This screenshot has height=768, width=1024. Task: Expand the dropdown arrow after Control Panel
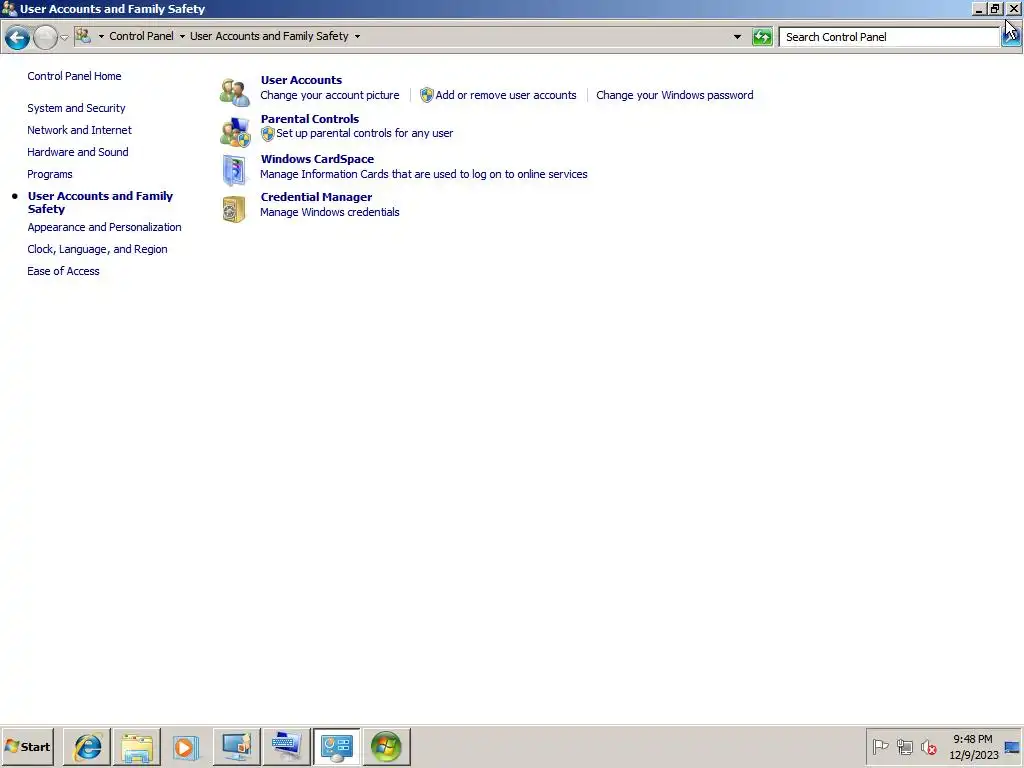[x=182, y=37]
